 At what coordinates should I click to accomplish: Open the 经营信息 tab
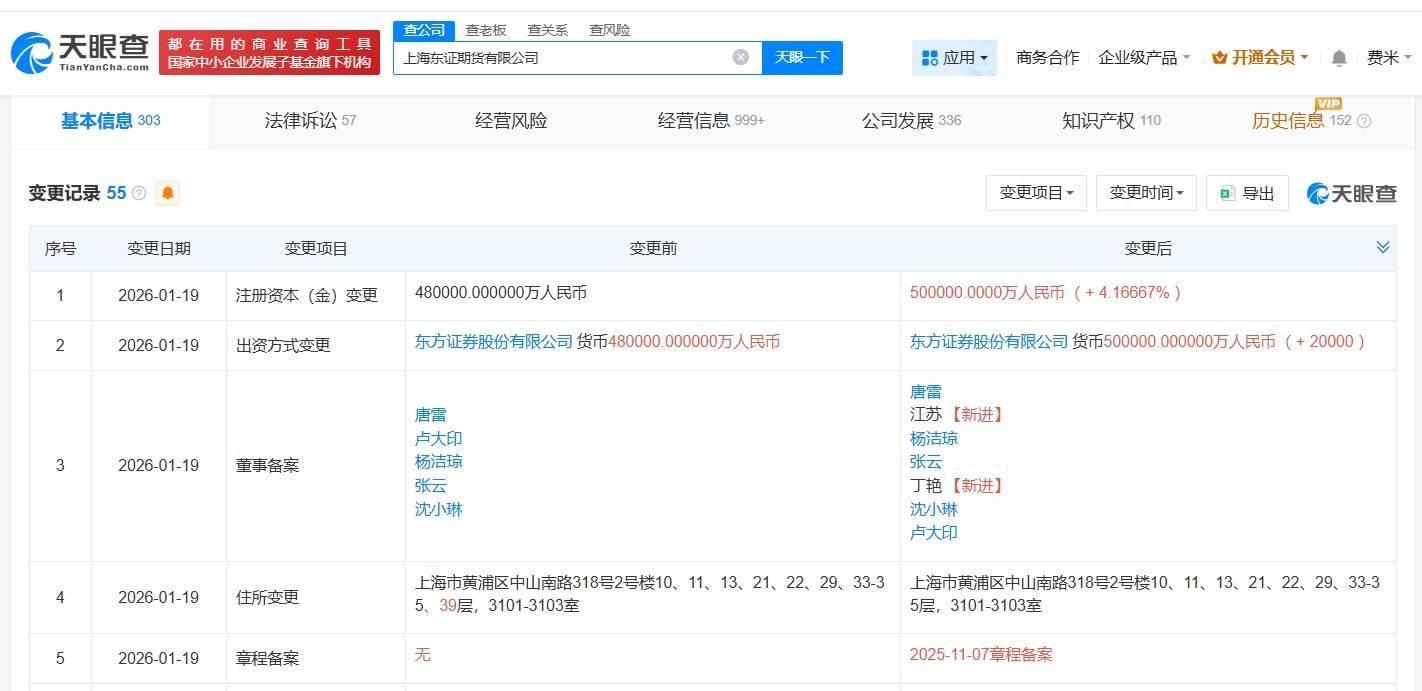[711, 121]
